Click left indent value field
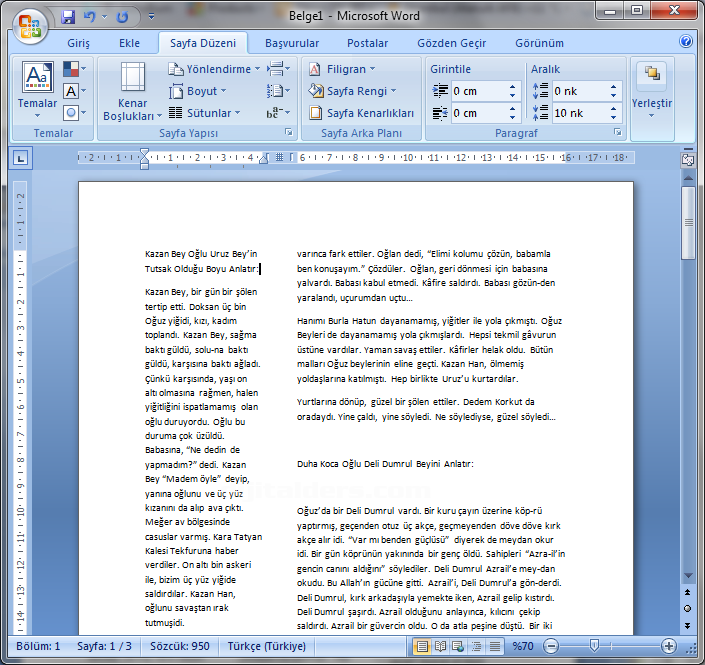This screenshot has height=665, width=705. (x=478, y=91)
